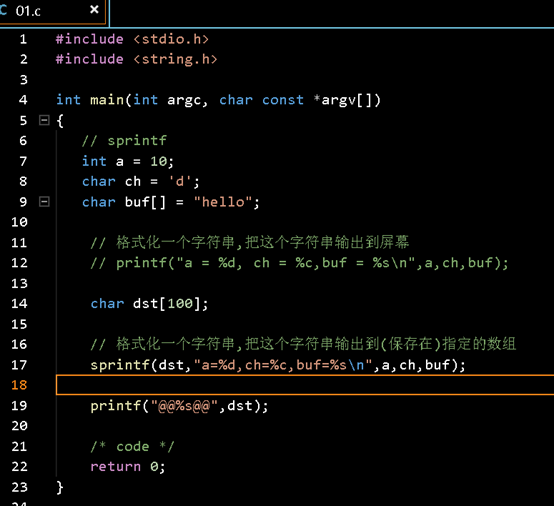The width and height of the screenshot is (554, 506).
Task: Click highlighted line number 18
Action: 19,385
